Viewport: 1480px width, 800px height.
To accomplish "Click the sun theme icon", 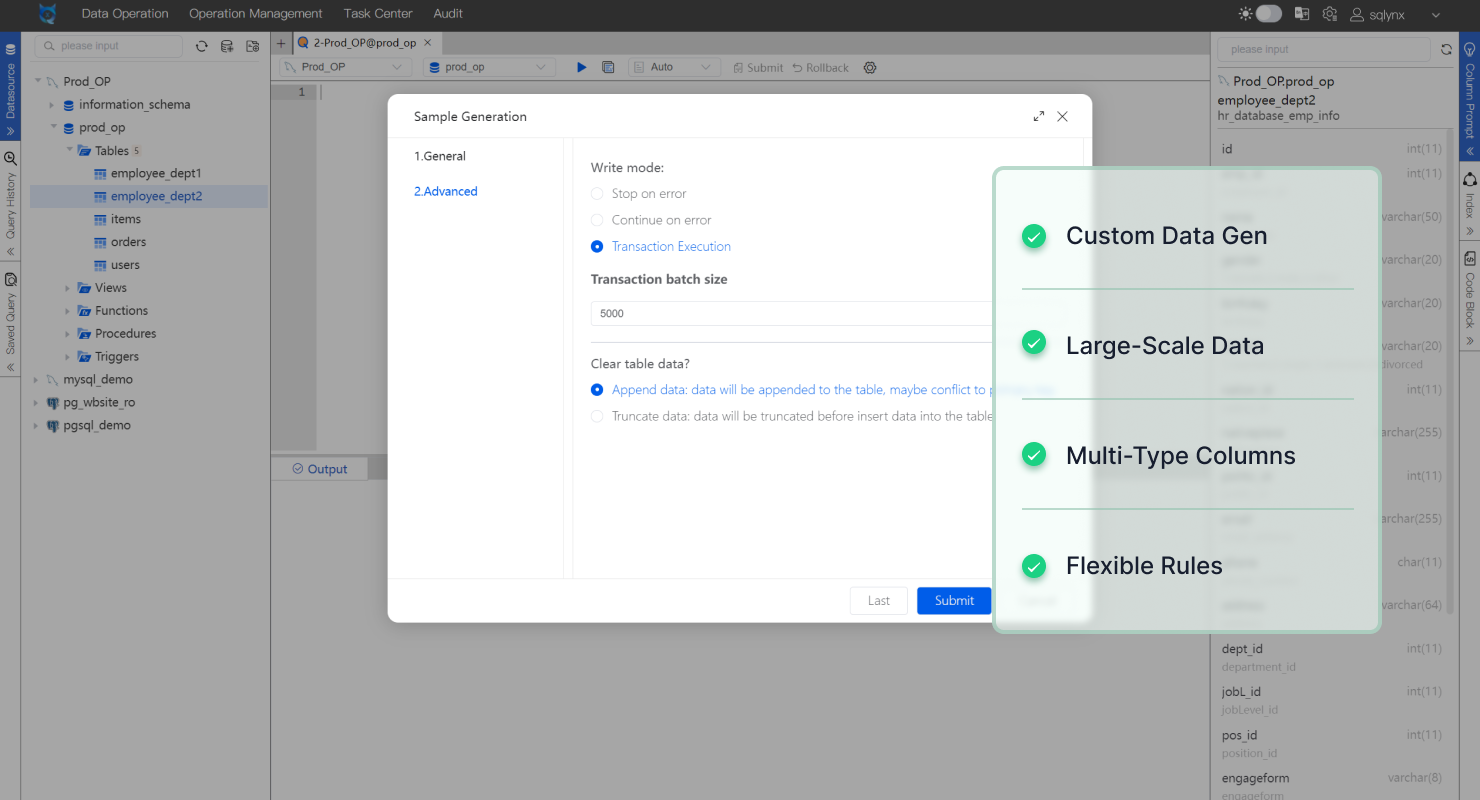I will pos(1245,14).
